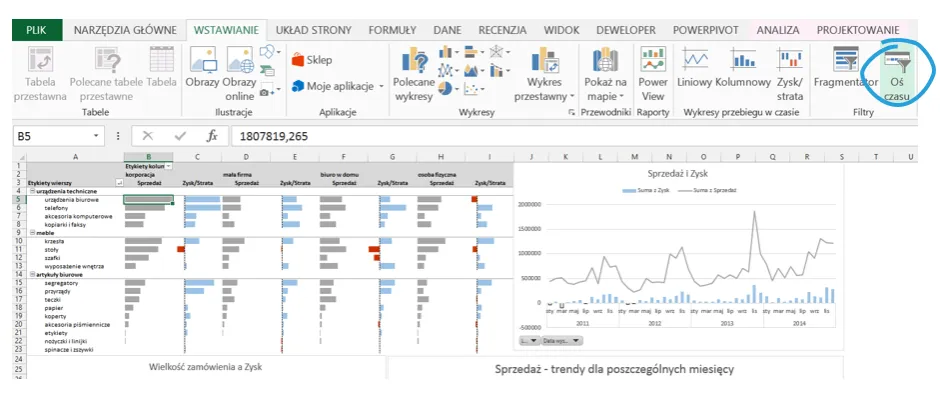The image size is (940, 415).
Task: Insert a Fragmentator slicer
Action: [845, 67]
